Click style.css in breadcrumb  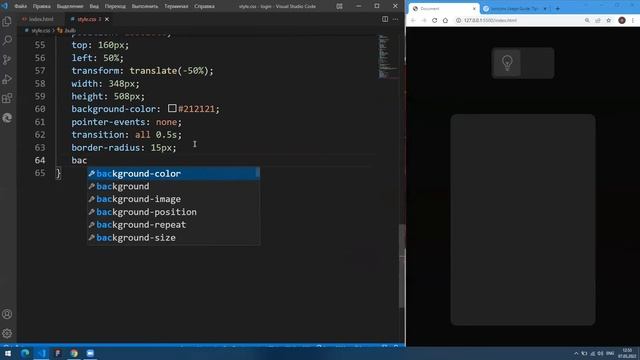click(x=40, y=31)
